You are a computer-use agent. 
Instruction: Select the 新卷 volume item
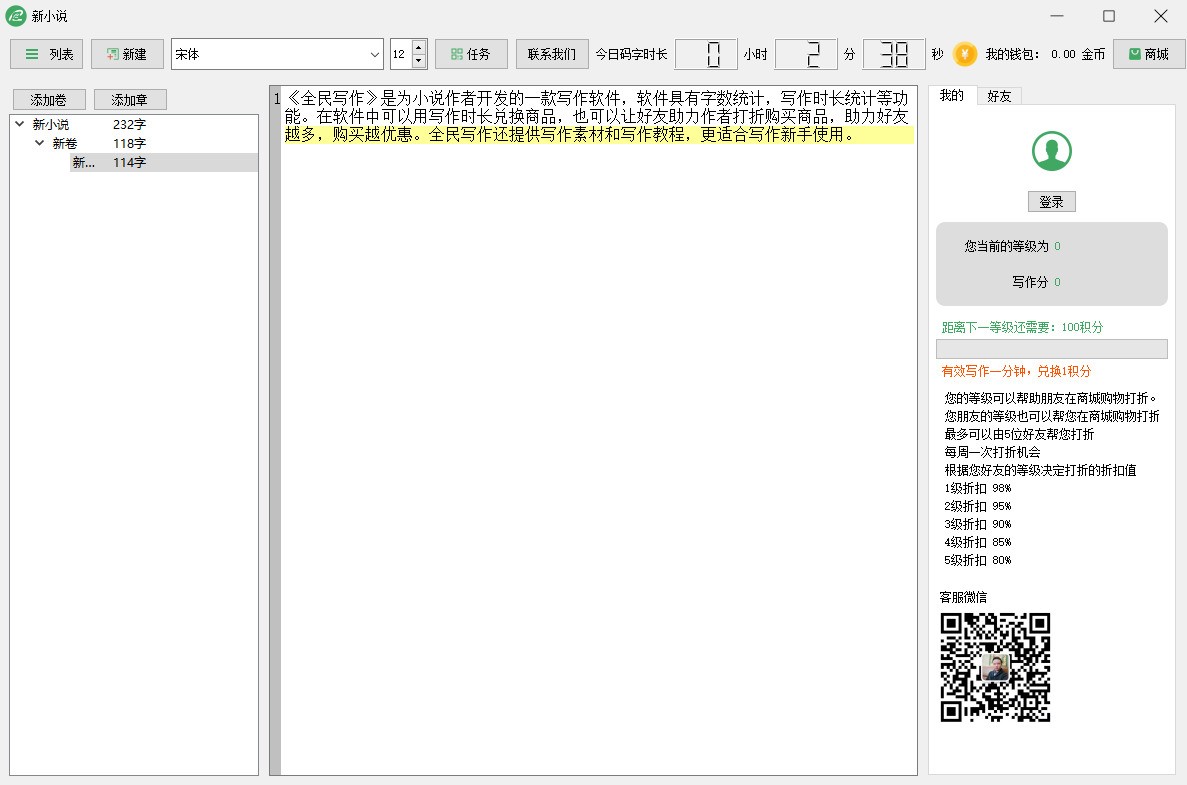[65, 143]
